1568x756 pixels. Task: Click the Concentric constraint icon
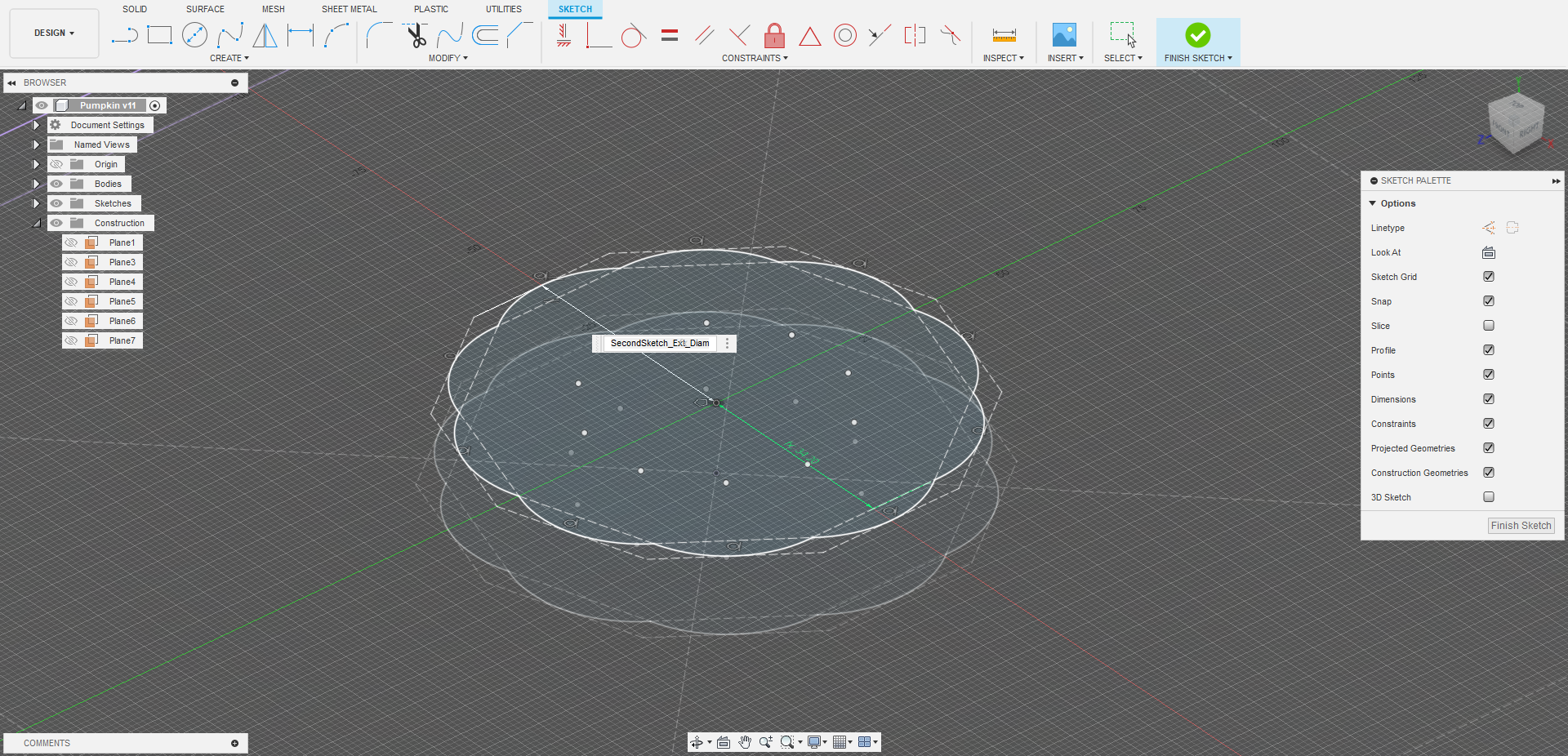(845, 35)
